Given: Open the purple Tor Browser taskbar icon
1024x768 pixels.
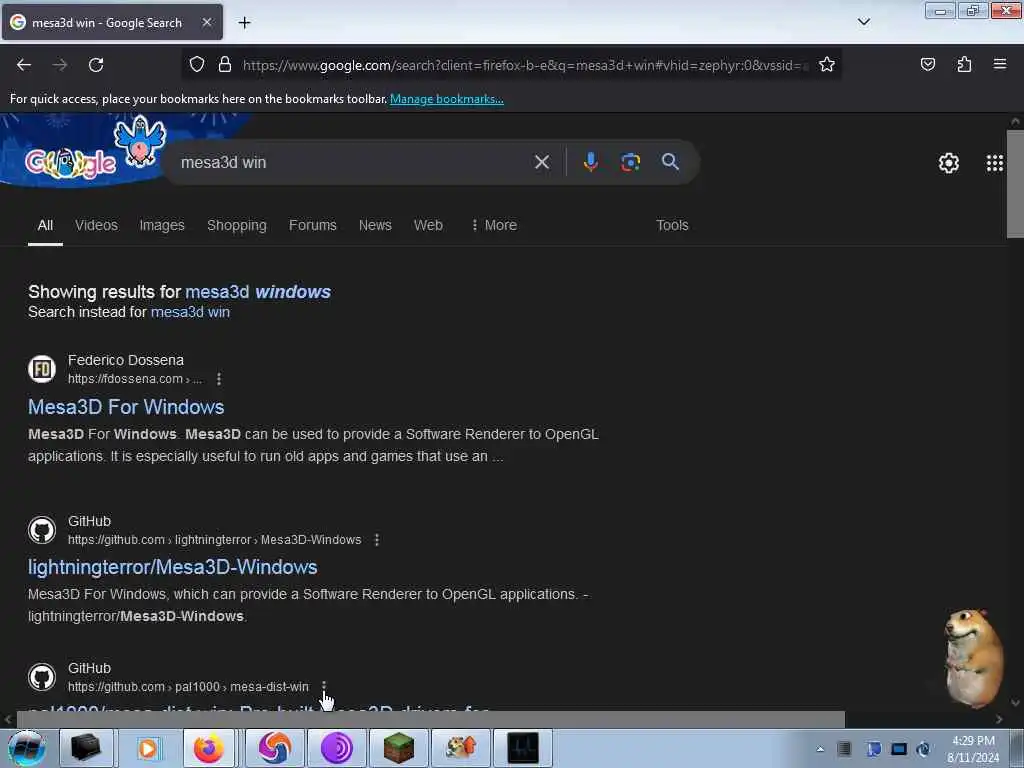Looking at the screenshot, I should 336,748.
